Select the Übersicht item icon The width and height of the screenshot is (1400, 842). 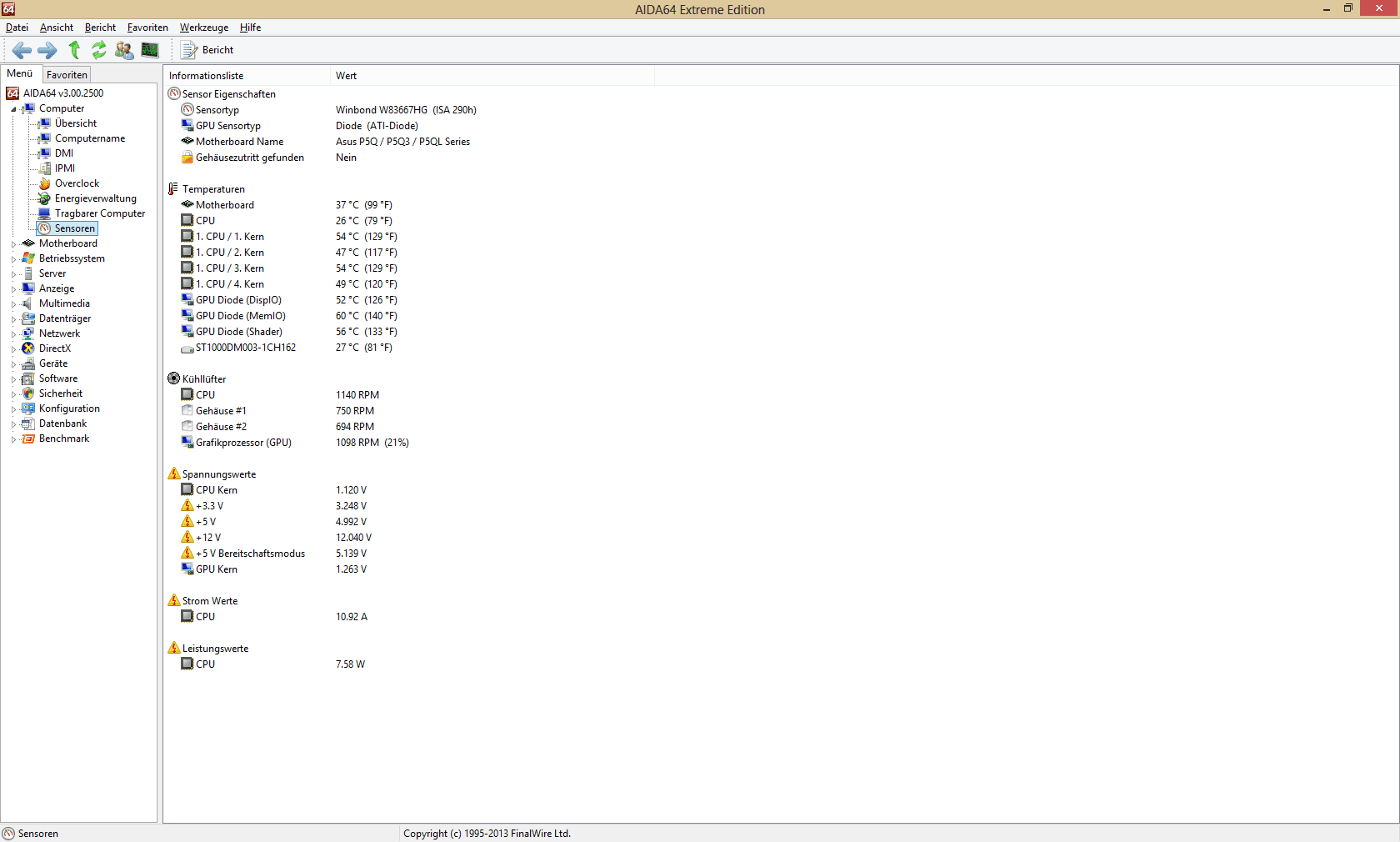click(x=45, y=123)
